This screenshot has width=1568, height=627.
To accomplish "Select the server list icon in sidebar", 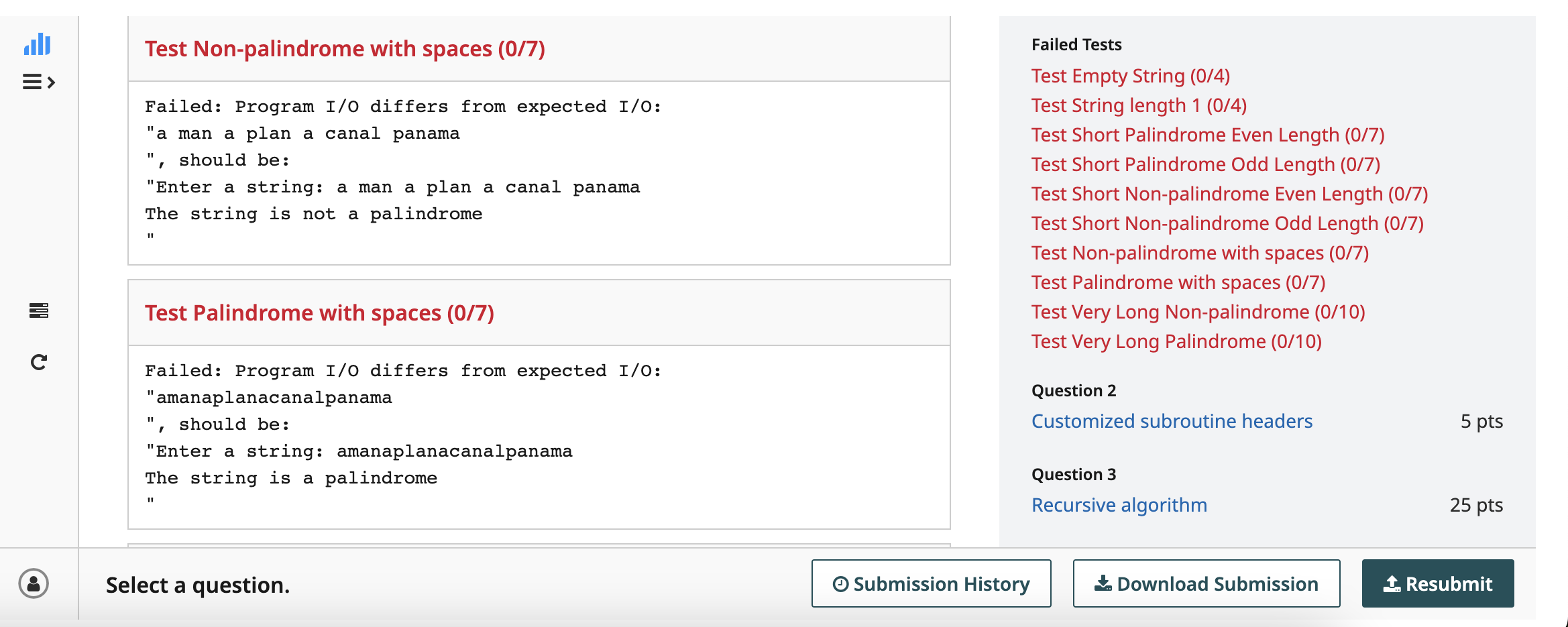I will 39,310.
